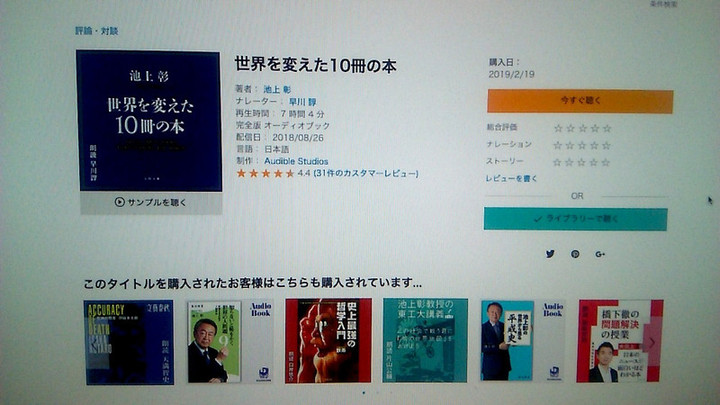Open the author link 池上 彰

[x=277, y=90]
